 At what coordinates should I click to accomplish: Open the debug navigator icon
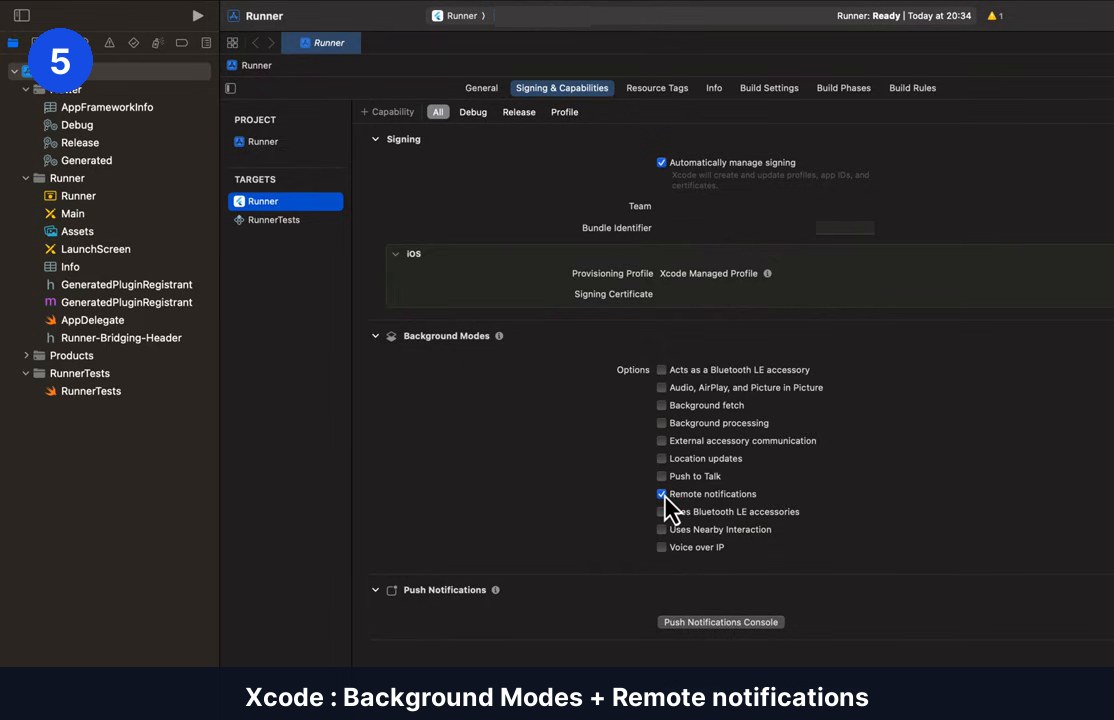pos(158,43)
